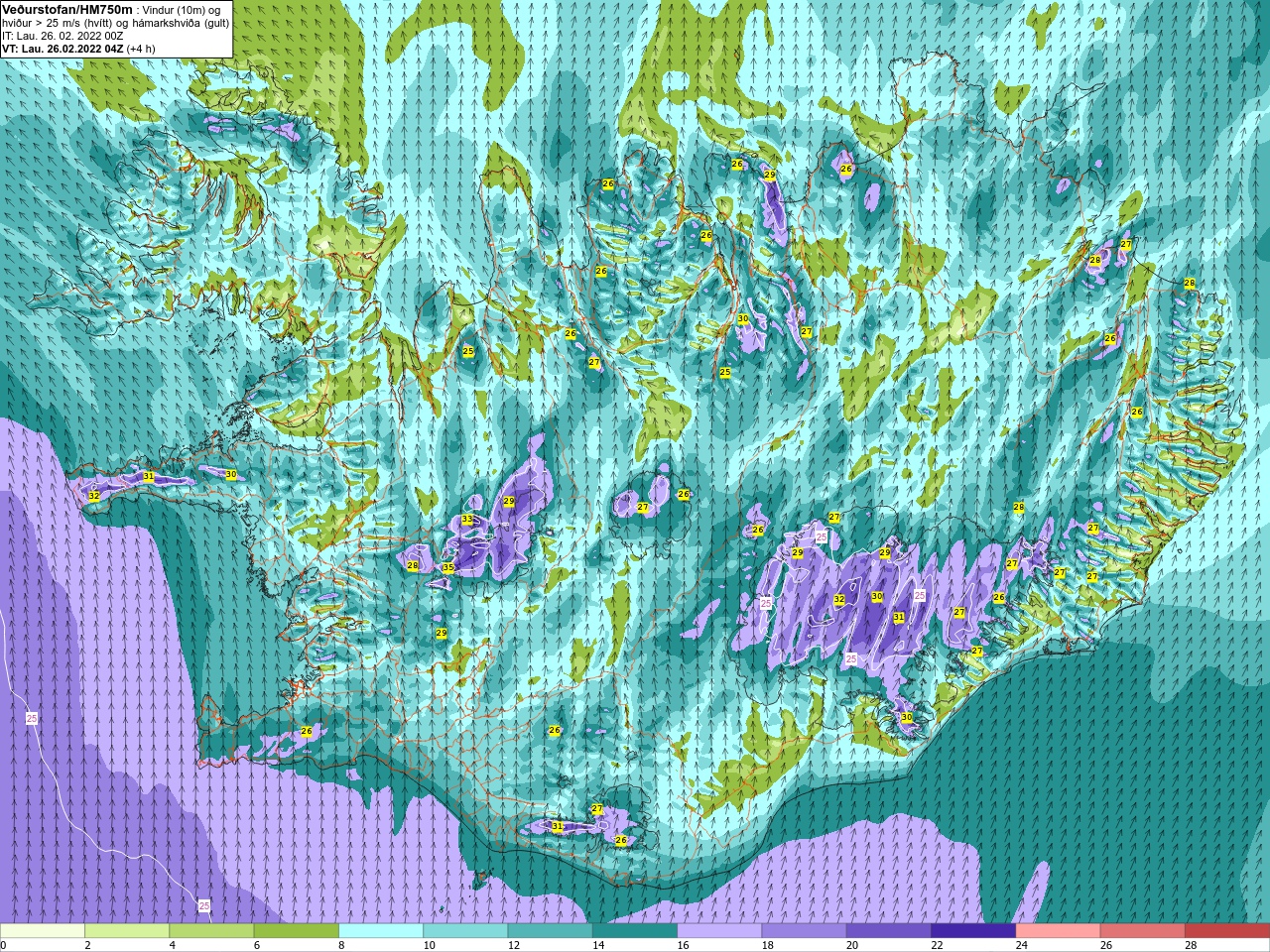Screen dimensions: 1270x952
Task: Click the legend scale number '18'
Action: coord(767,945)
